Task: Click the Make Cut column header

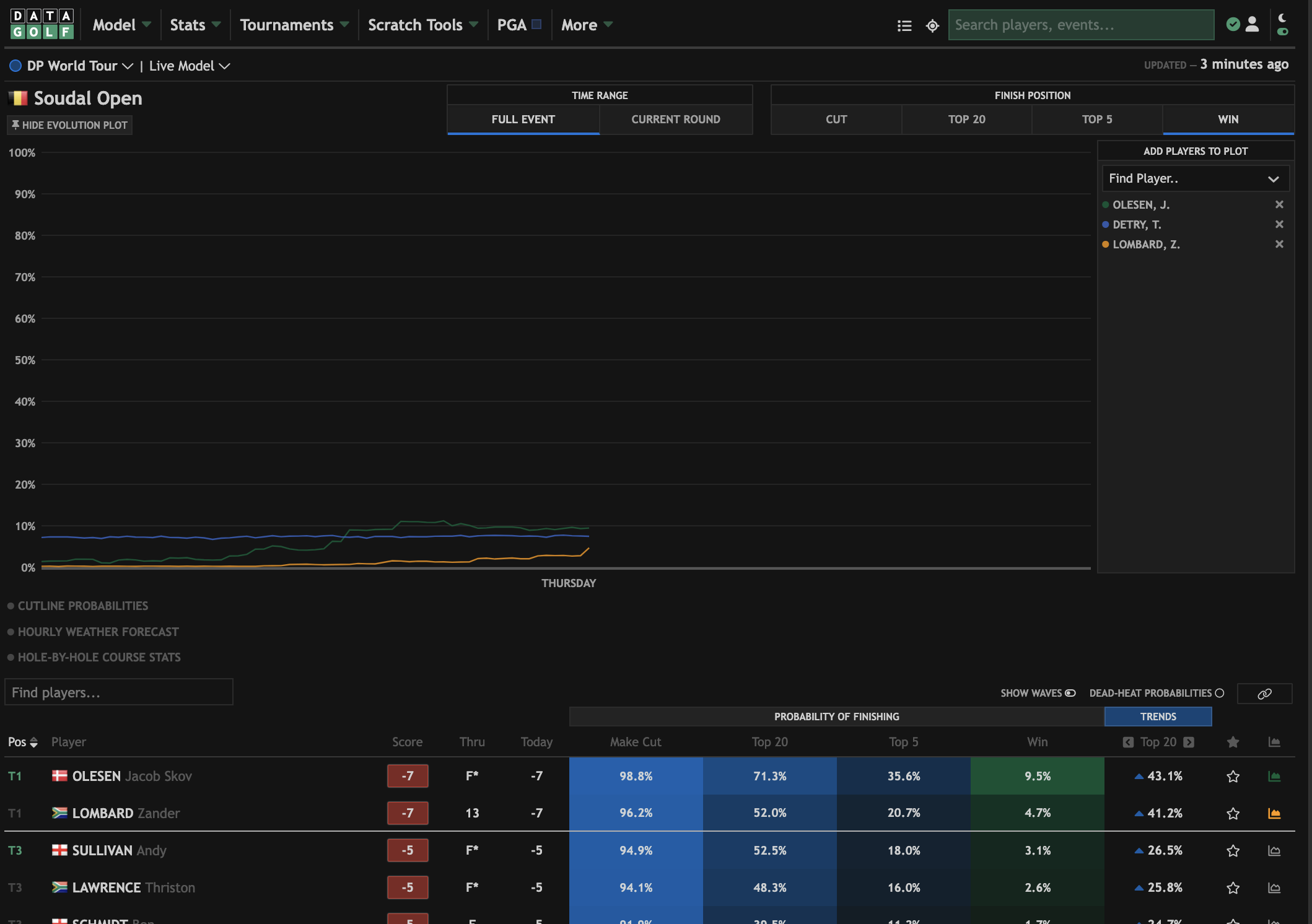Action: 636,742
